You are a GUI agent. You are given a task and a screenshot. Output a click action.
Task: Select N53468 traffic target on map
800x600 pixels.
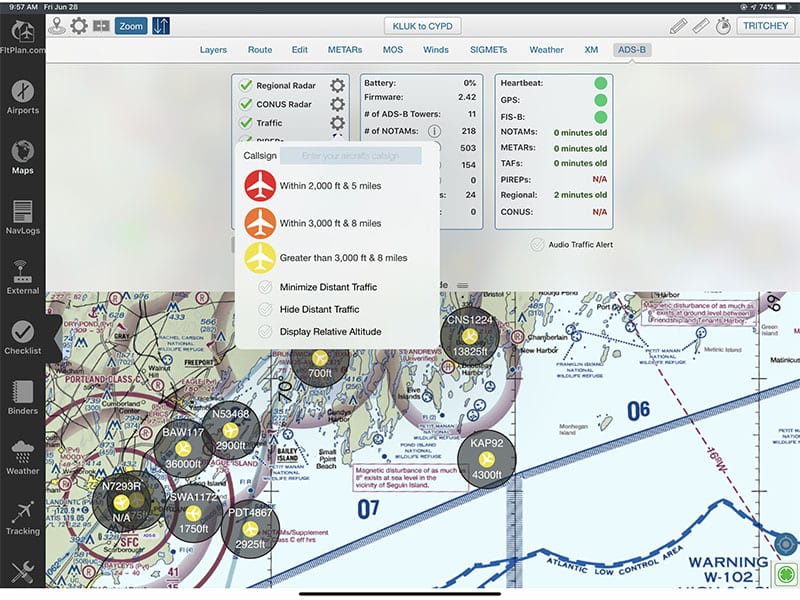click(231, 430)
